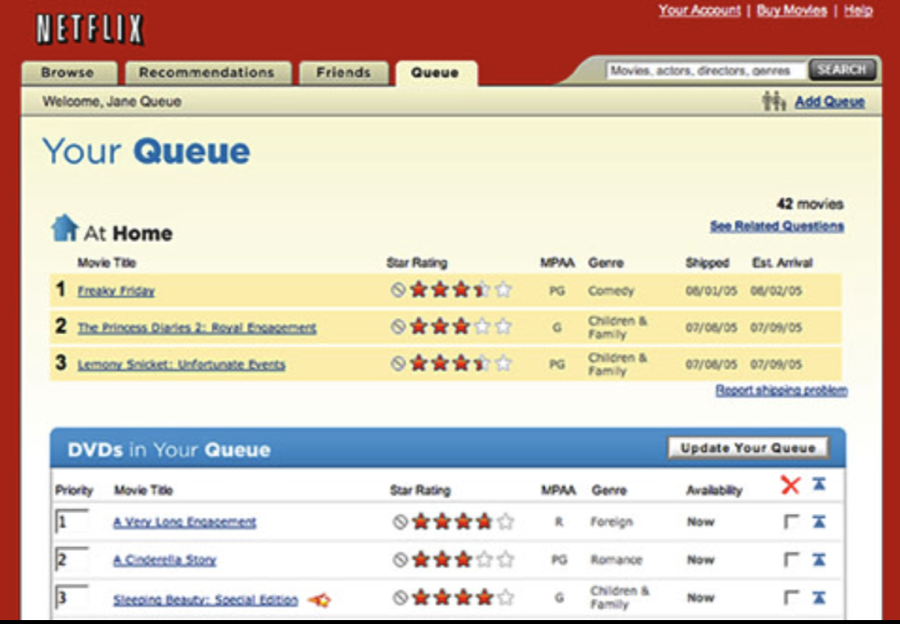Viewport: 900px width, 624px height.
Task: Check remove box for A Very Long Engagement
Action: point(791,522)
